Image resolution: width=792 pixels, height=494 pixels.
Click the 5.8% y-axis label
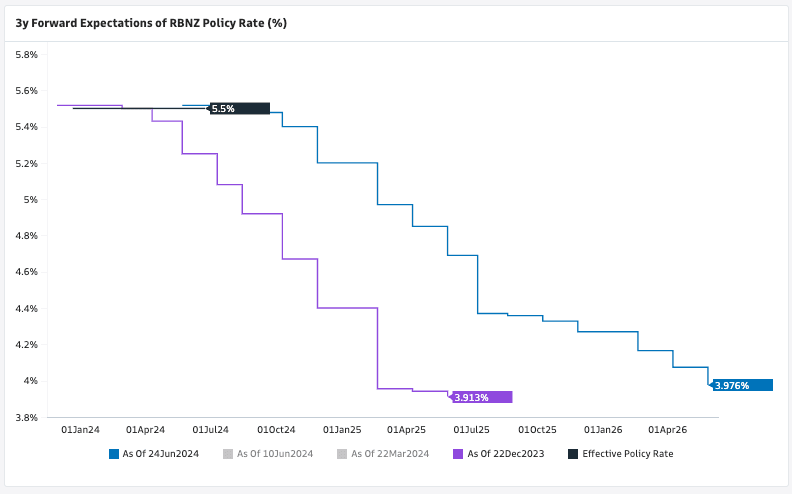25,54
